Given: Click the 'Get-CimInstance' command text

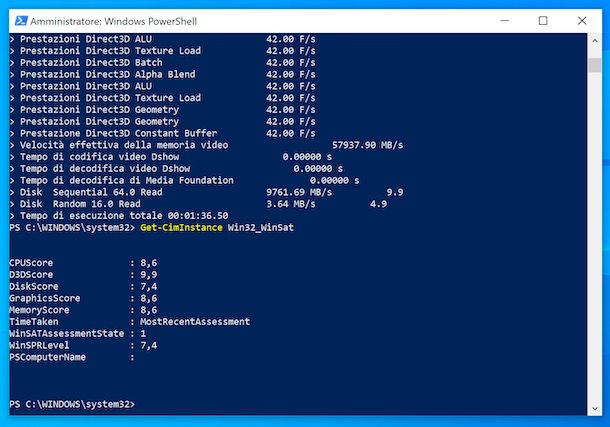Looking at the screenshot, I should pyautogui.click(x=181, y=228).
